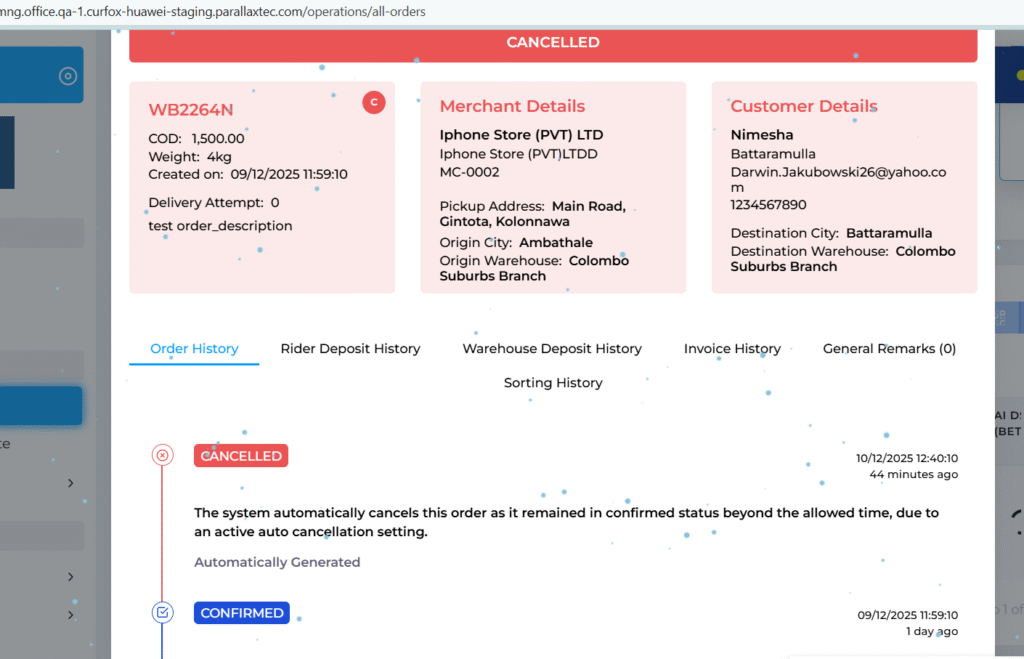
Task: Open the Order History tab
Action: pyautogui.click(x=194, y=349)
